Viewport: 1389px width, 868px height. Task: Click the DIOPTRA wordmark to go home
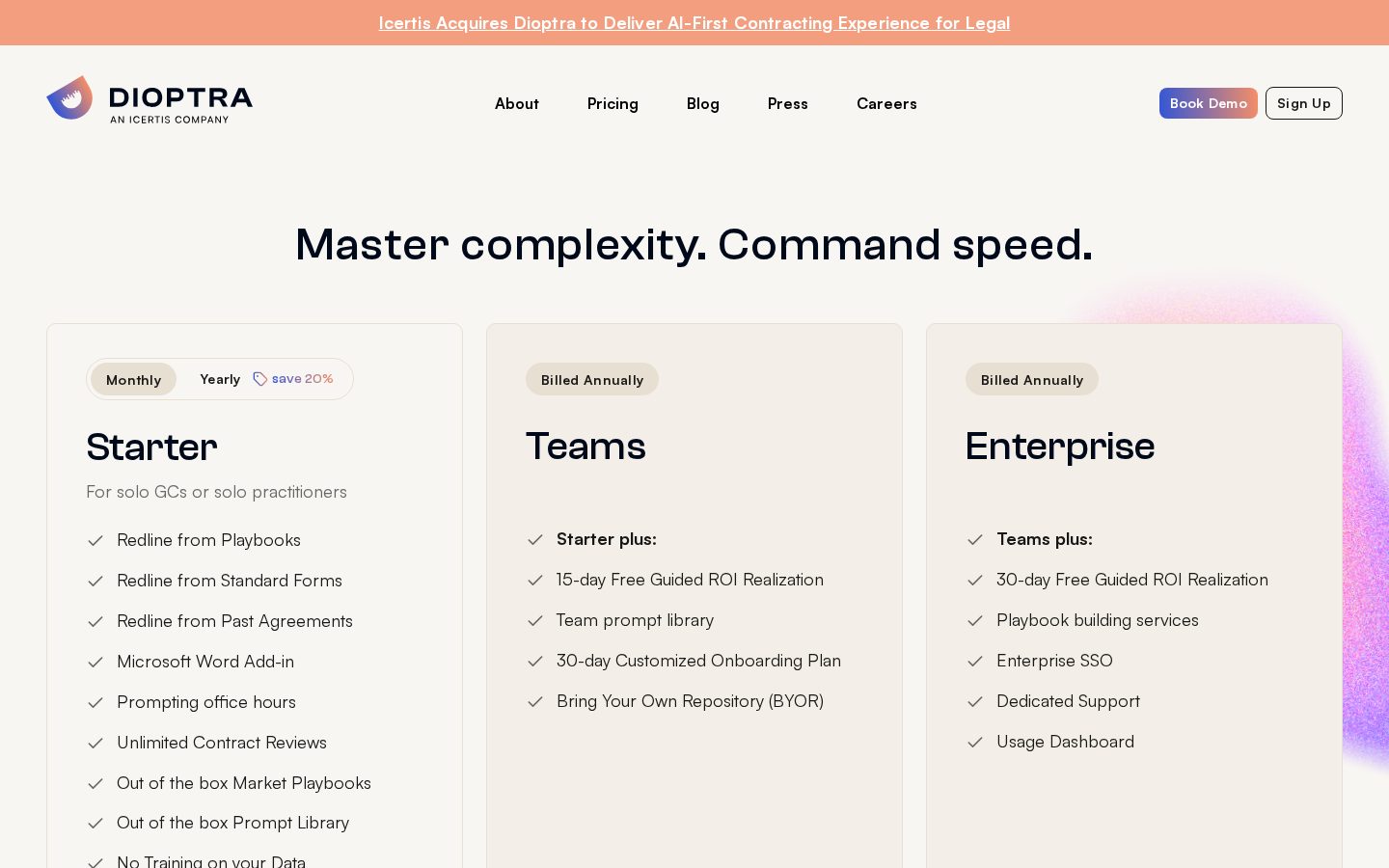[x=181, y=97]
